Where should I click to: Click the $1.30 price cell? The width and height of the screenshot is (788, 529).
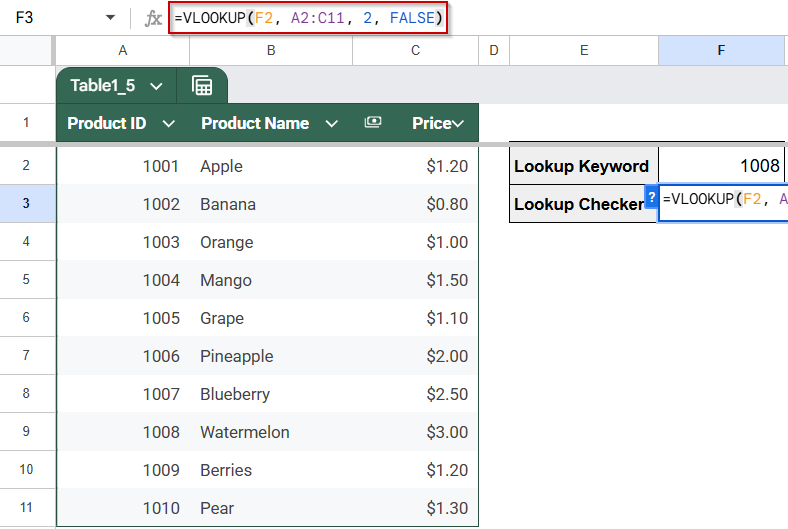click(415, 508)
